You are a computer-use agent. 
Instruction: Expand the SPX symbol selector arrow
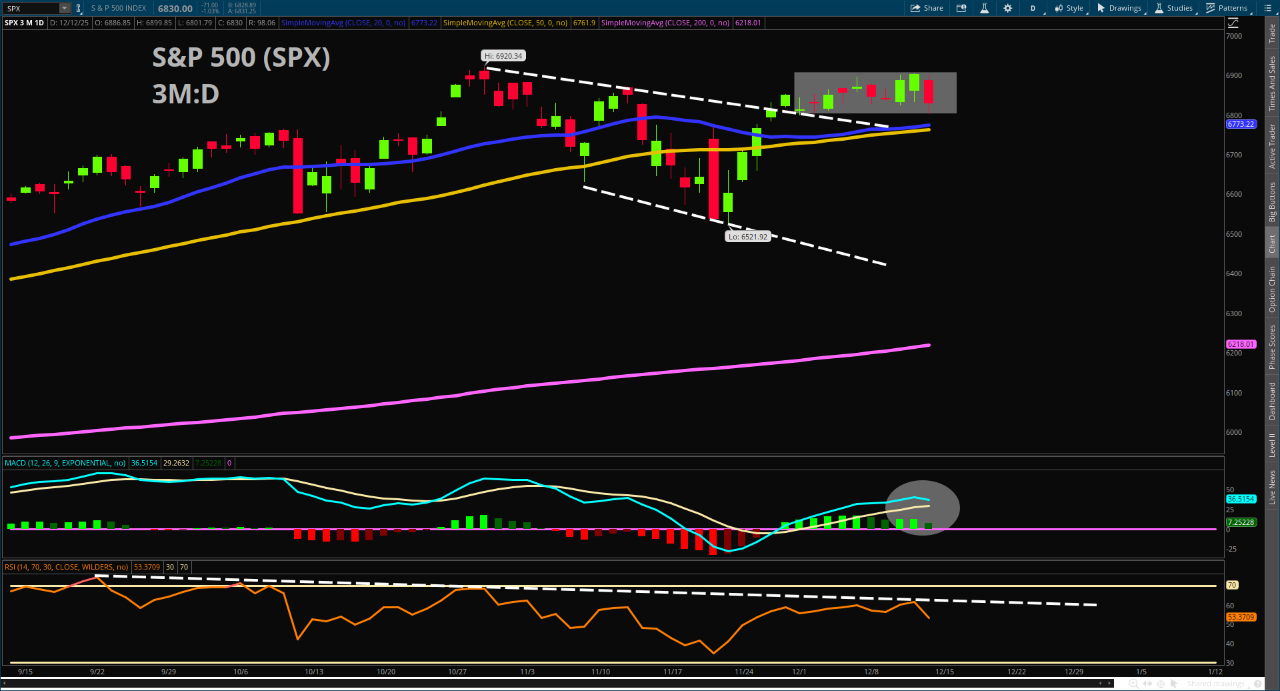pos(64,8)
